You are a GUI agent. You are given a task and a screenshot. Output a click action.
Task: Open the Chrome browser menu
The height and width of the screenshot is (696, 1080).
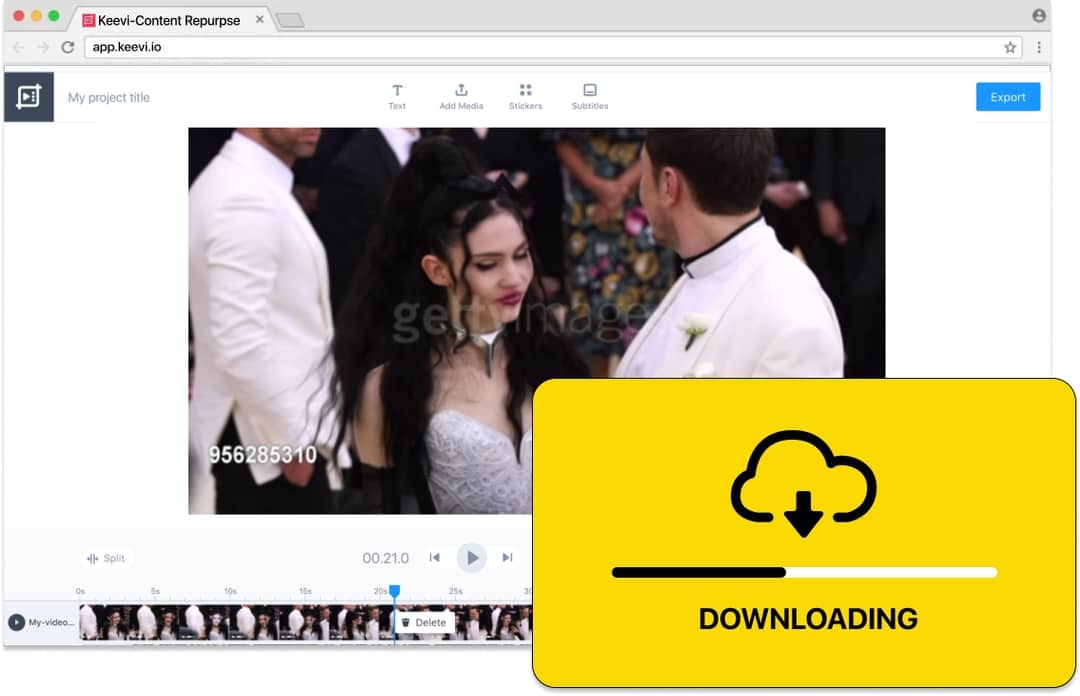[1039, 47]
